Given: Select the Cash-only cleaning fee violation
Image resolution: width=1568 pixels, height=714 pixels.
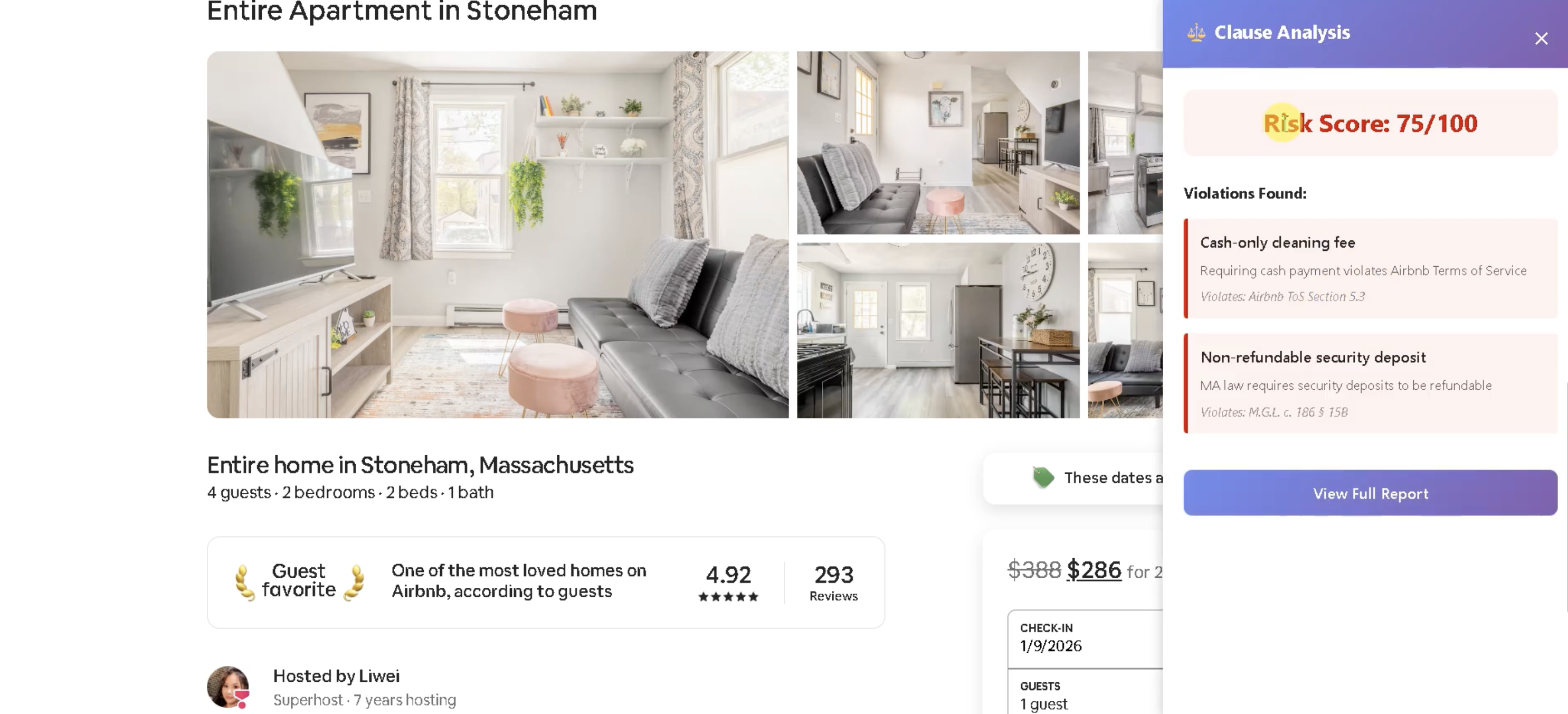Looking at the screenshot, I should (x=1370, y=269).
